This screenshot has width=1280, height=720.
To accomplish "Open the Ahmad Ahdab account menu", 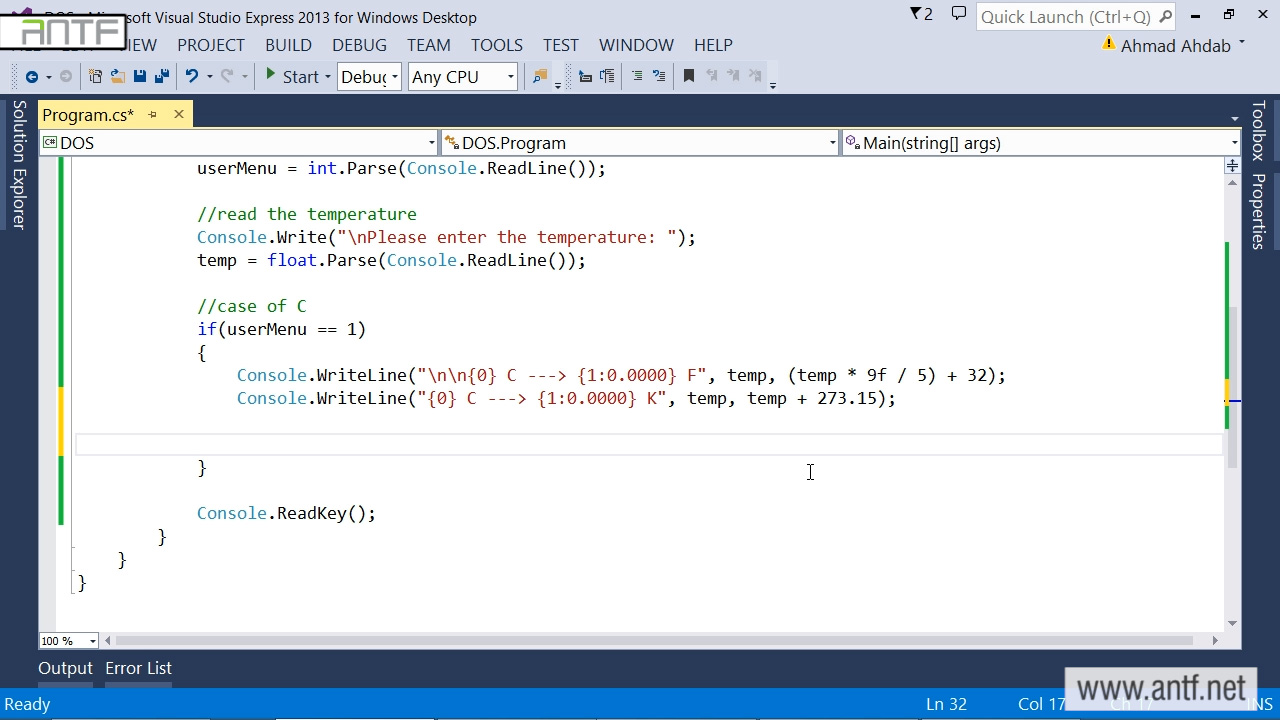I will point(1176,46).
